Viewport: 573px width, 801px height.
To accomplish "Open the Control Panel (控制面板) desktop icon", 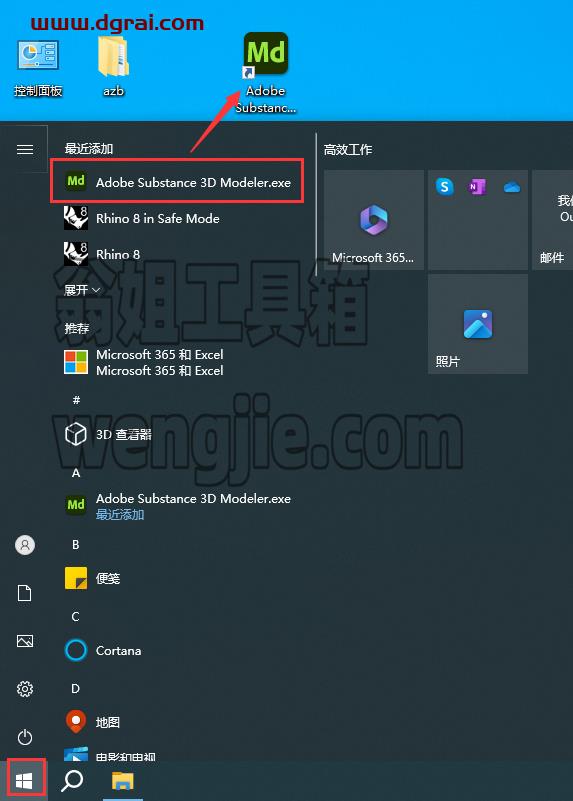I will tap(38, 68).
